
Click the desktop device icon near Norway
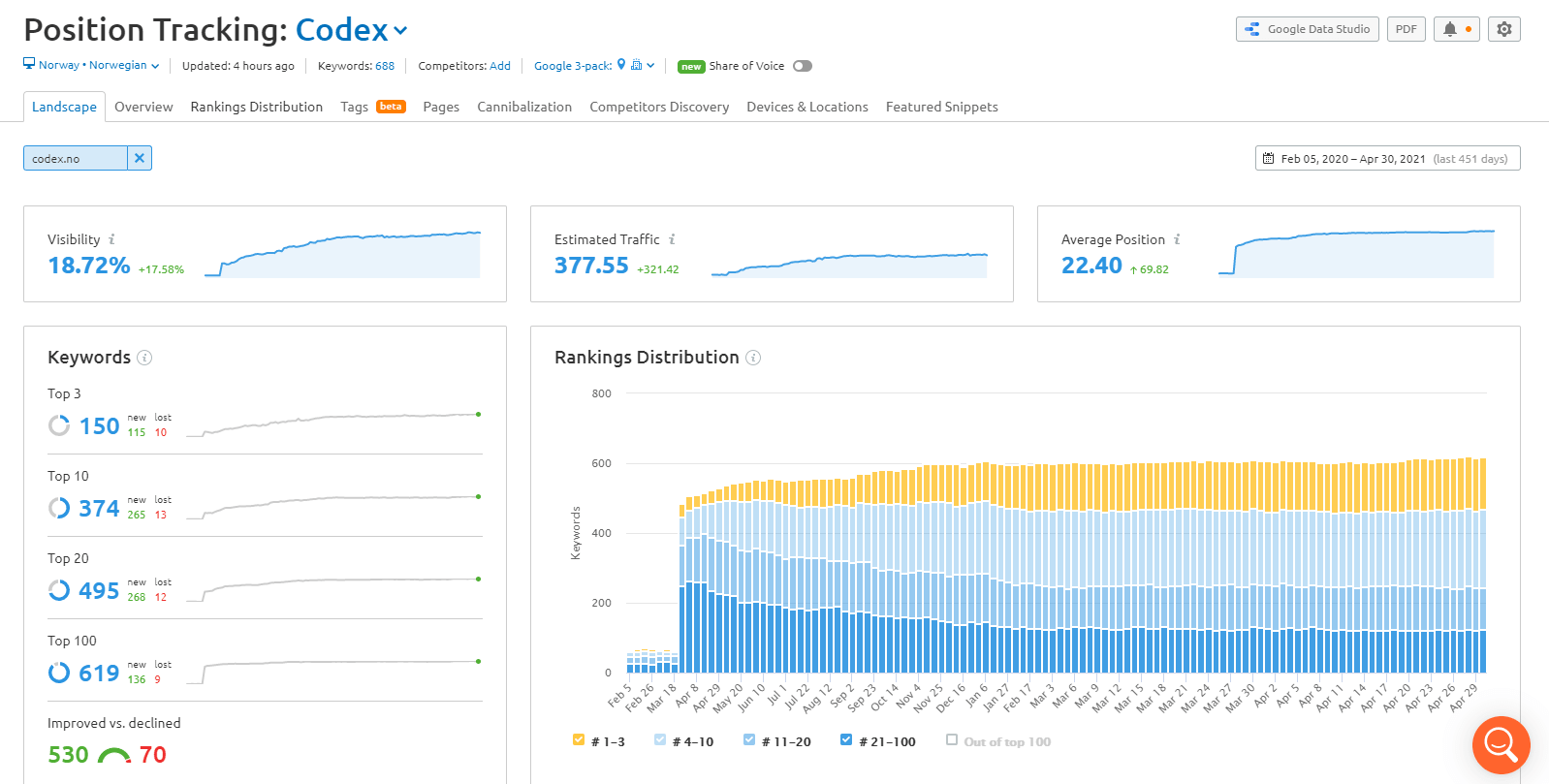coord(29,64)
